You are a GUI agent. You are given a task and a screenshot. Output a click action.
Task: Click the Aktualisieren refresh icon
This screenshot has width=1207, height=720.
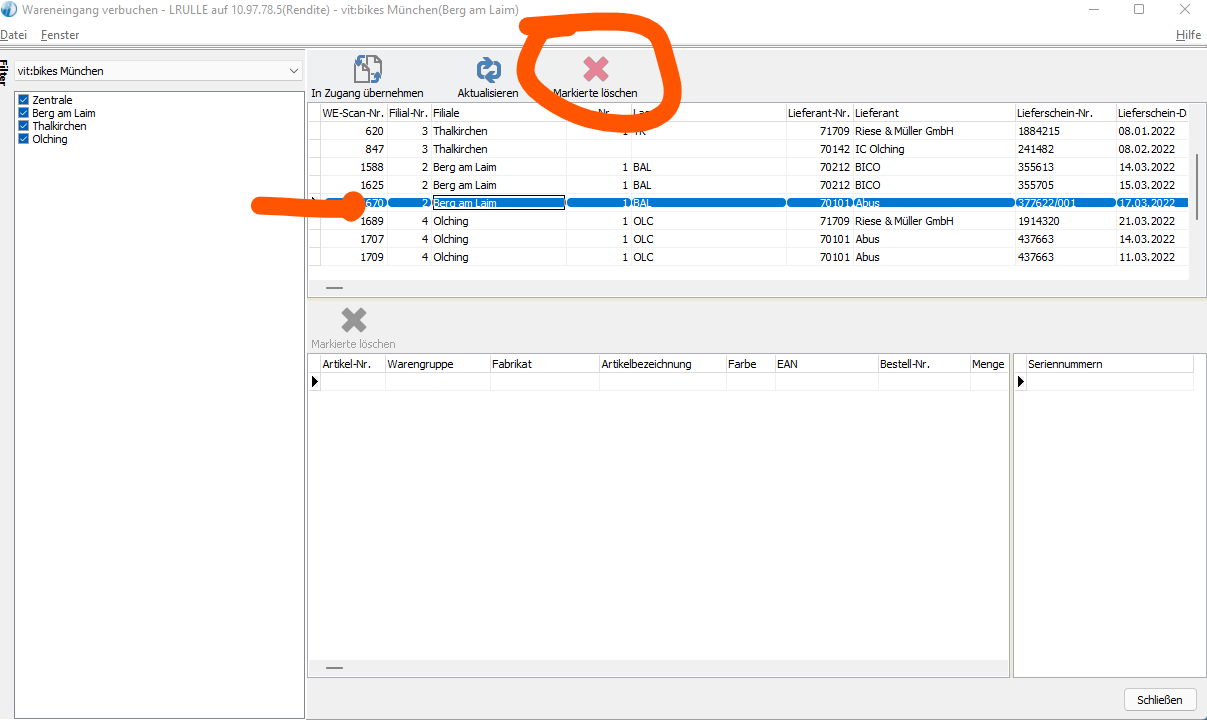pyautogui.click(x=488, y=70)
